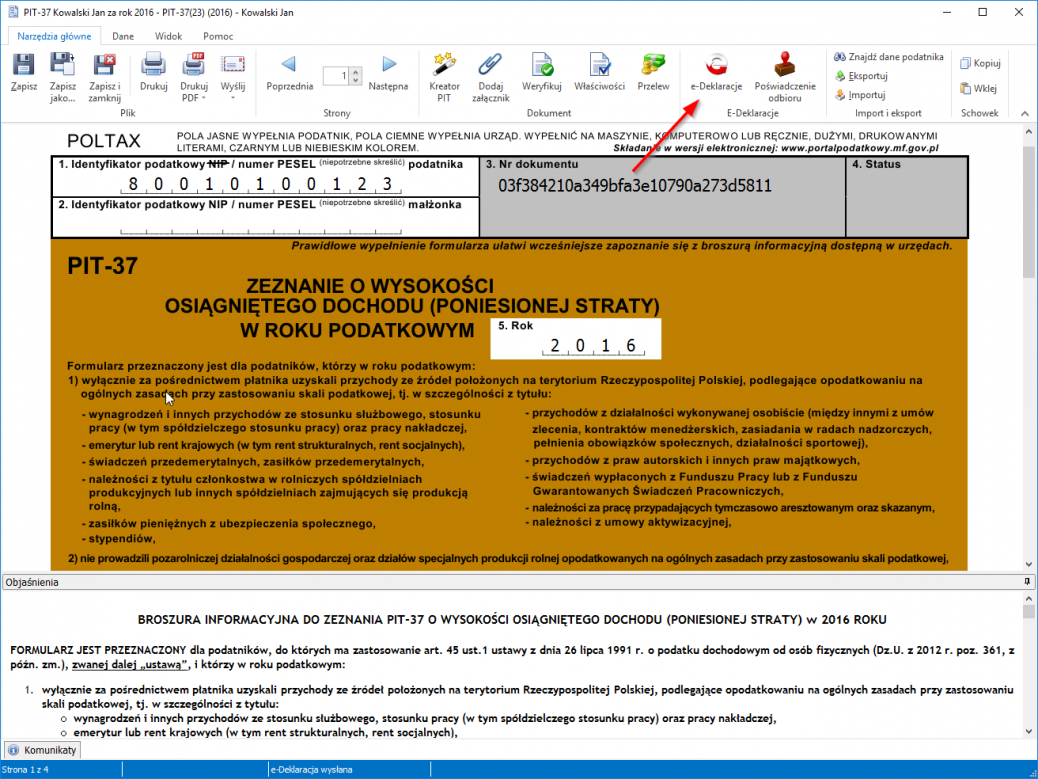Open document Właściwości

click(x=599, y=71)
